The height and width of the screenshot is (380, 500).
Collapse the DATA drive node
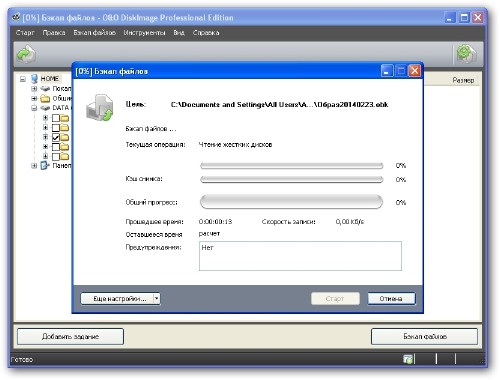pos(34,108)
